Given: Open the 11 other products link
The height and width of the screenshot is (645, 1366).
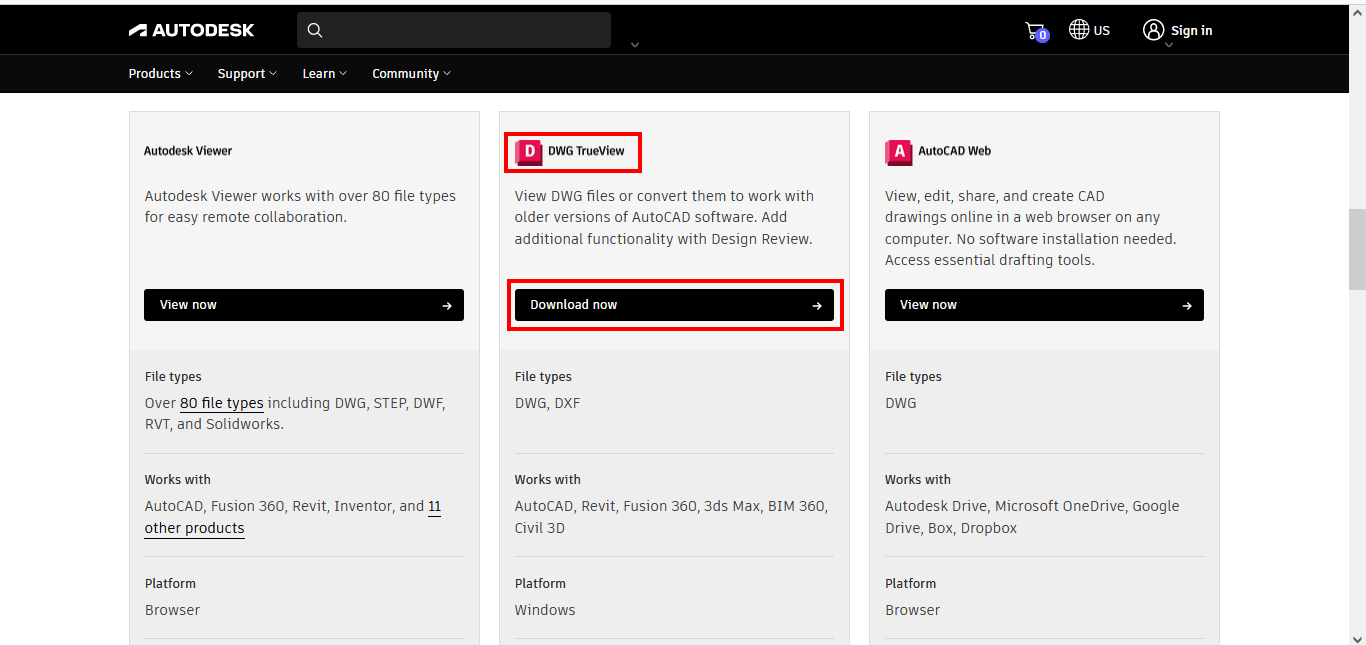Looking at the screenshot, I should click(293, 517).
